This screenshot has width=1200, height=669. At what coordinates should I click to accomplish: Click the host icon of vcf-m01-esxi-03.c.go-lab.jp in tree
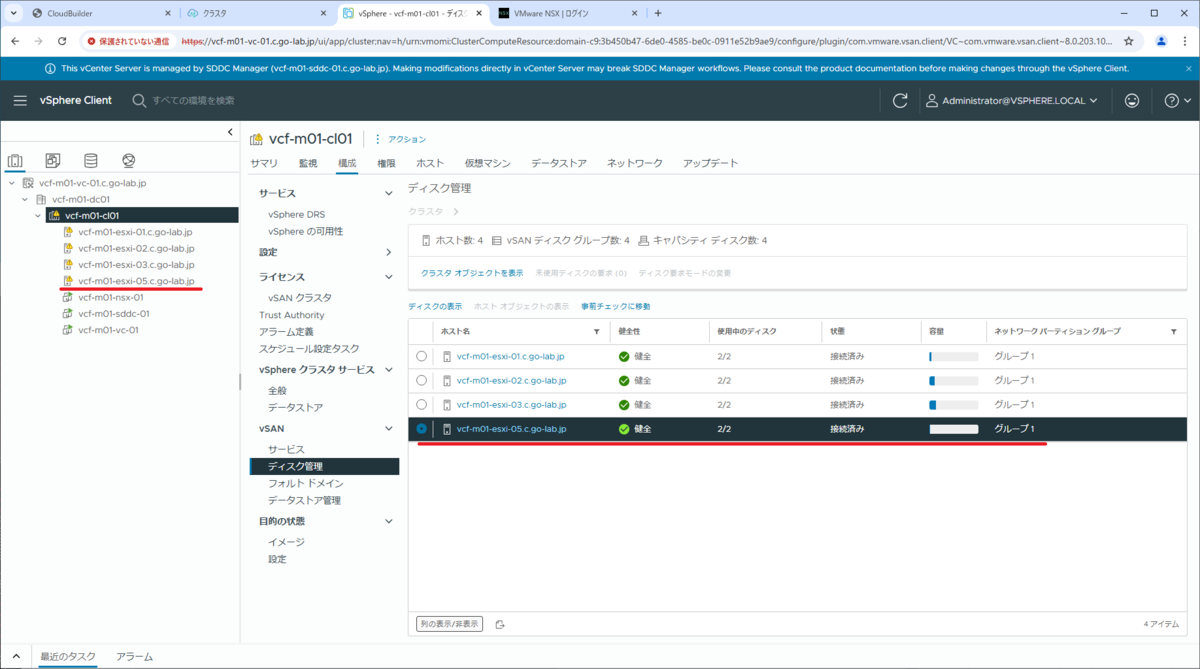(69, 265)
